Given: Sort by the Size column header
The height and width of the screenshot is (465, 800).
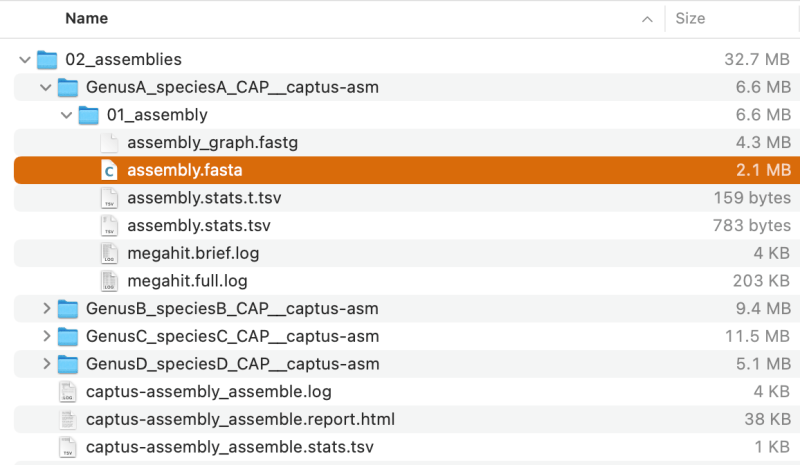Looking at the screenshot, I should [690, 18].
